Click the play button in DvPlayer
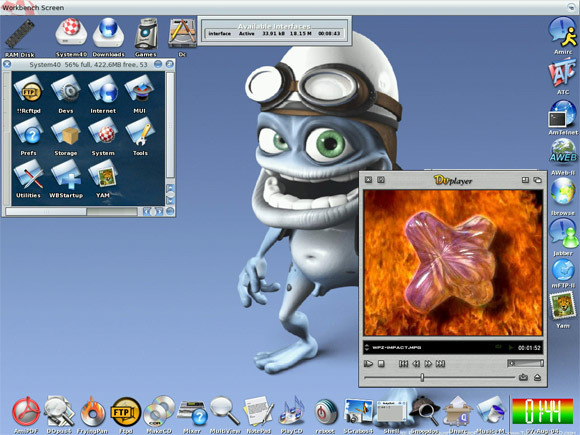Screen dimensions: 580x435 pos(368,364)
